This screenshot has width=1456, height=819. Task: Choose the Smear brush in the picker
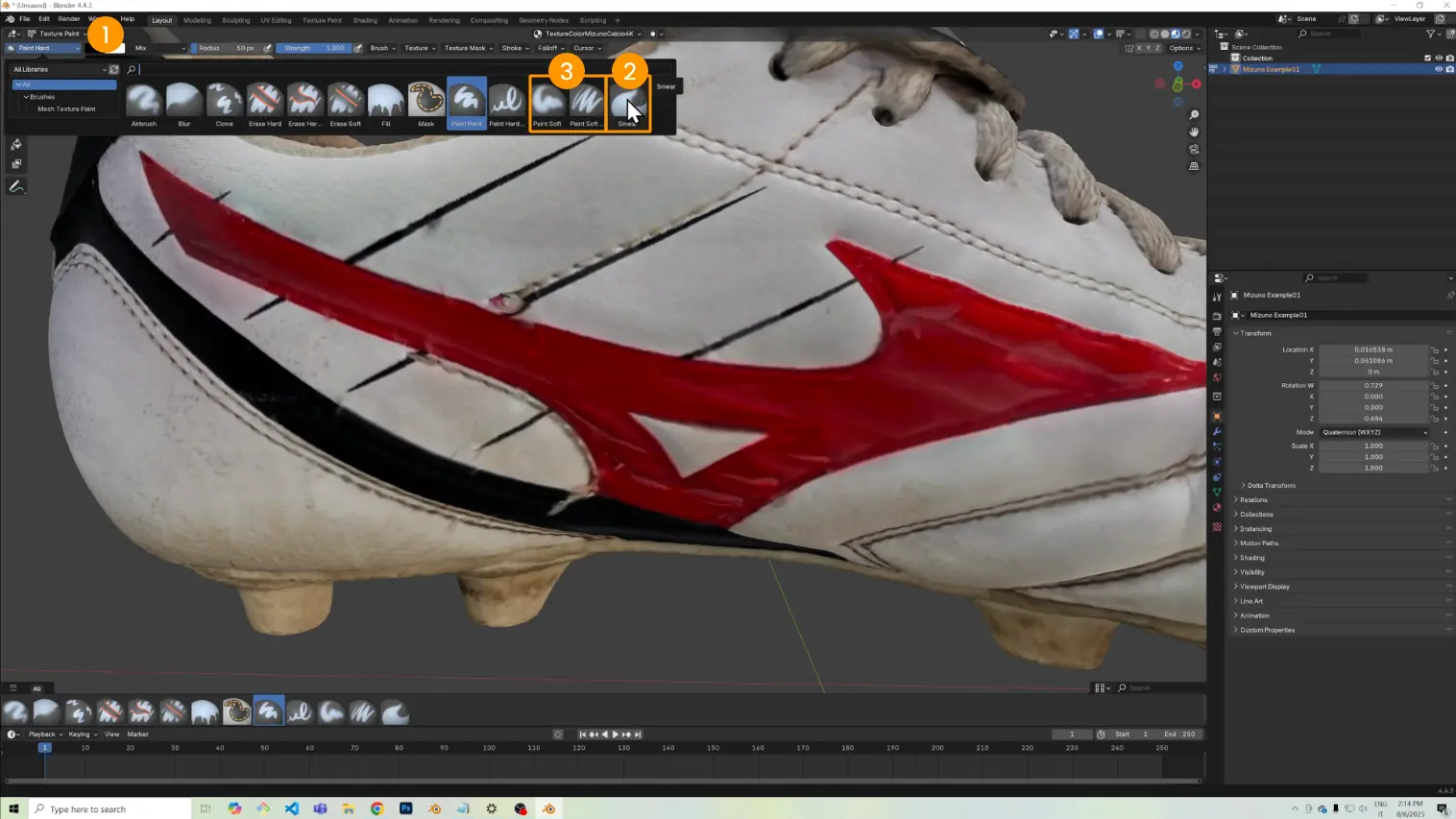coord(628,102)
